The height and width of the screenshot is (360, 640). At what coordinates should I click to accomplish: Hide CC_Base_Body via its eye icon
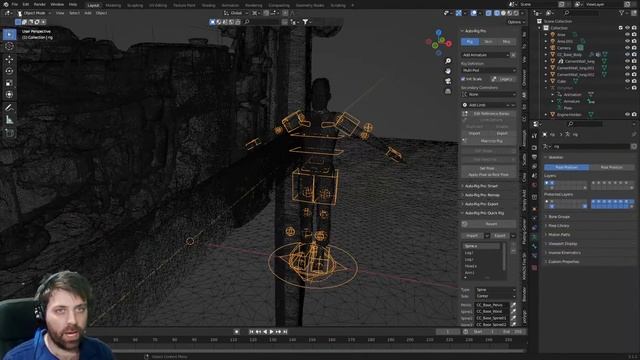pos(627,54)
